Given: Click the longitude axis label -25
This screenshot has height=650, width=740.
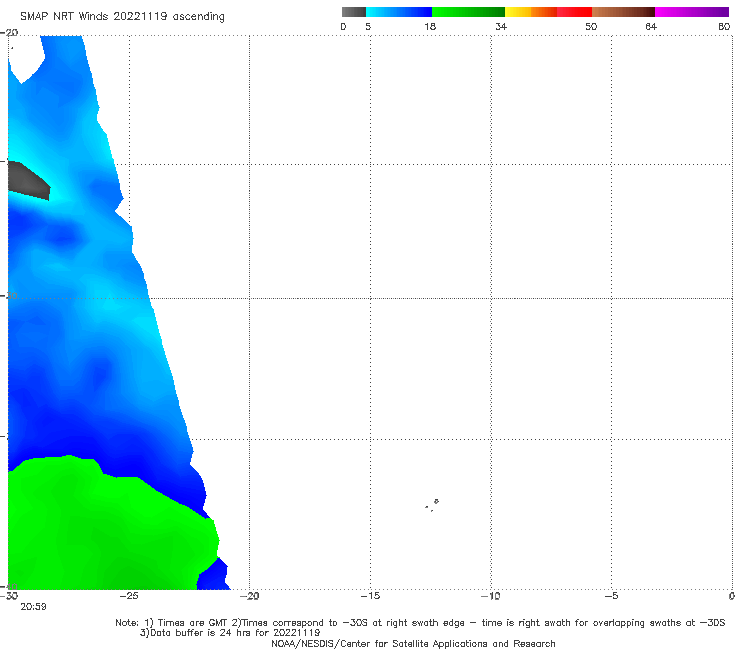Looking at the screenshot, I should click(x=129, y=596).
